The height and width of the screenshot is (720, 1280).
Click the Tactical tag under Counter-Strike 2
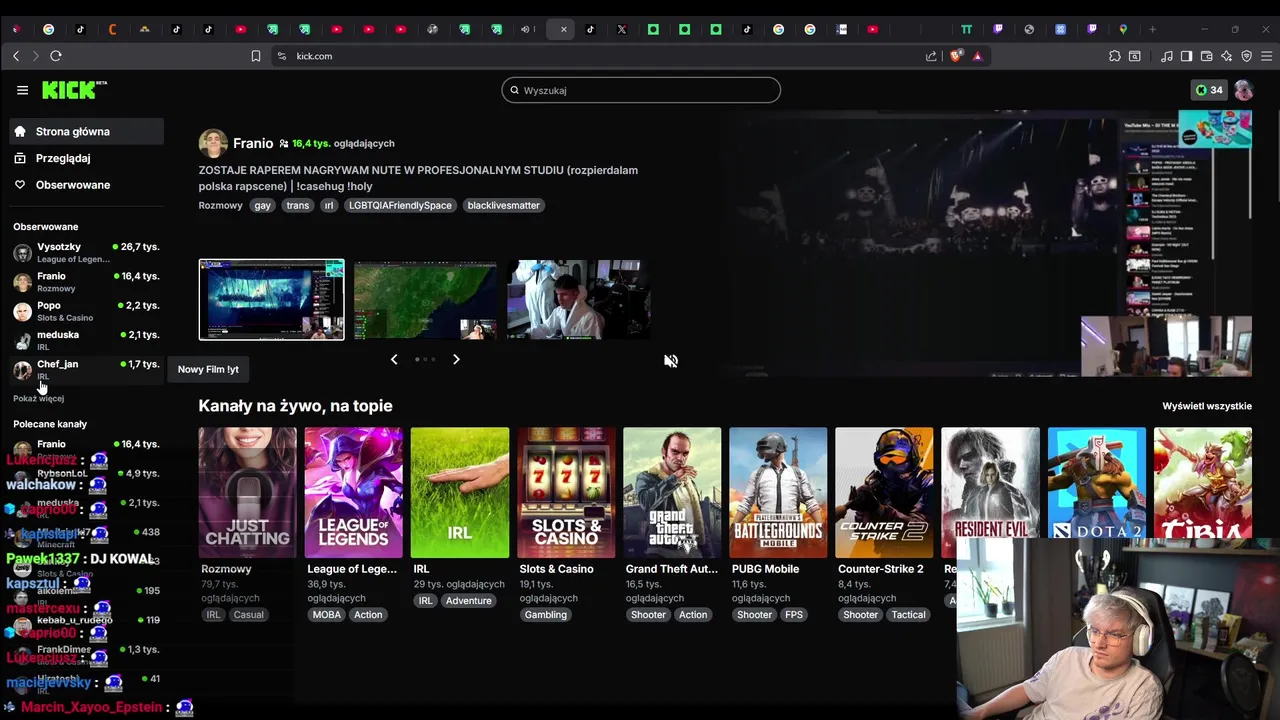pos(908,615)
